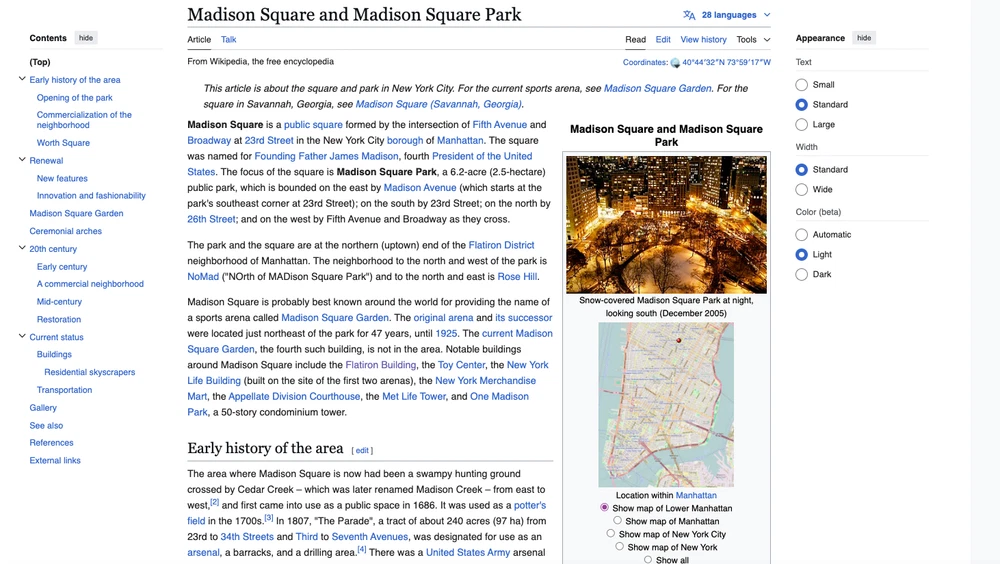1000x564 pixels.
Task: Open the 28 languages dropdown
Action: point(736,15)
